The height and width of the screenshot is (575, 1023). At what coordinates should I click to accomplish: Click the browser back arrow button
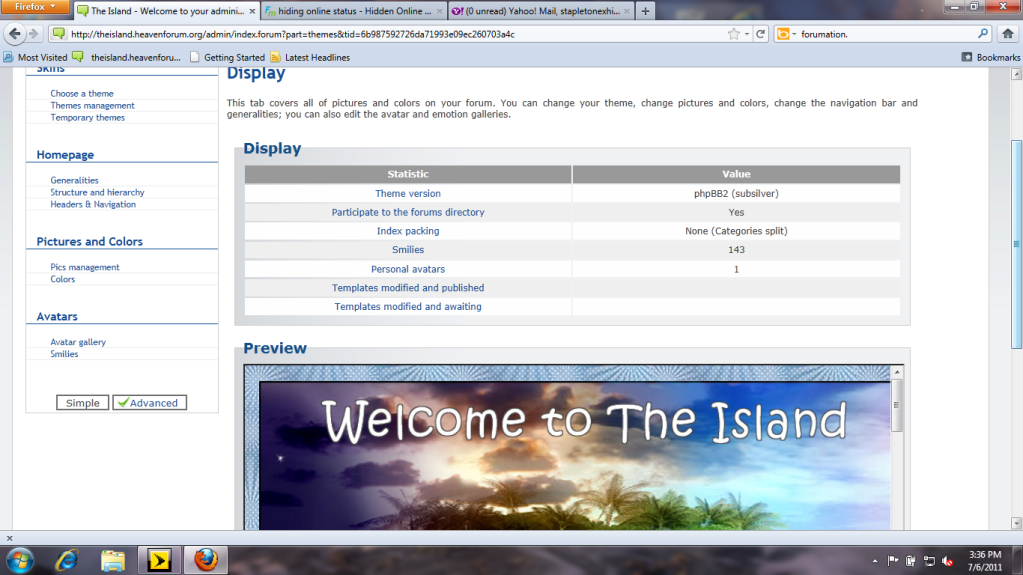point(16,34)
